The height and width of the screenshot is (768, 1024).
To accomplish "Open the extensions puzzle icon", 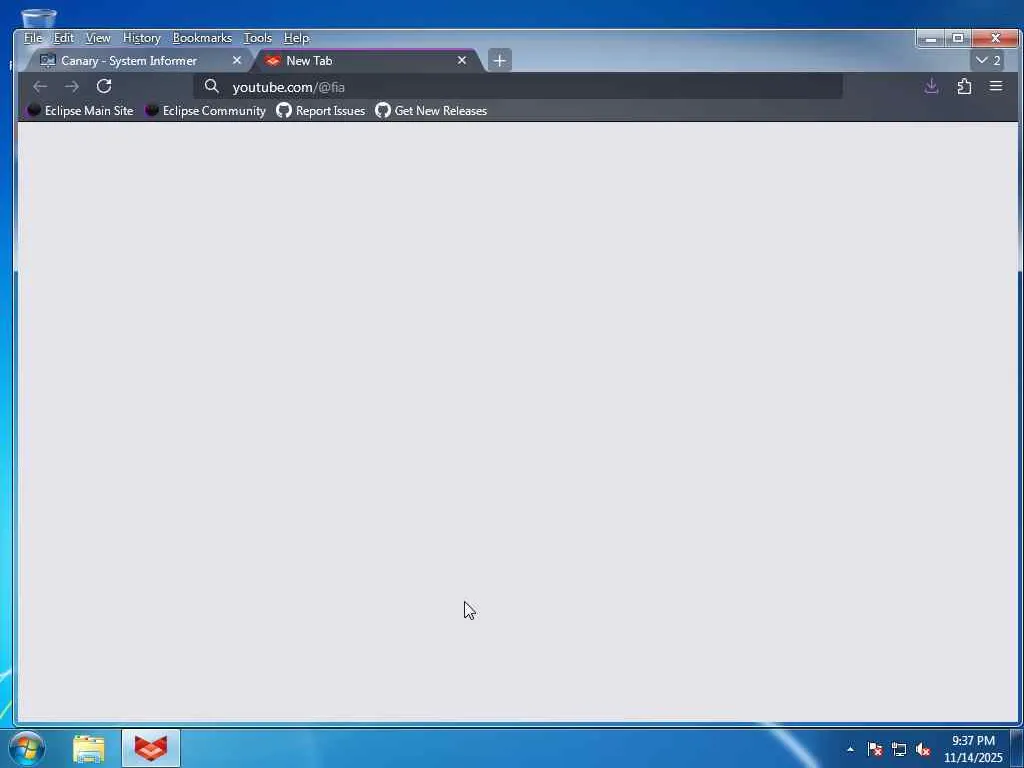I will (964, 86).
